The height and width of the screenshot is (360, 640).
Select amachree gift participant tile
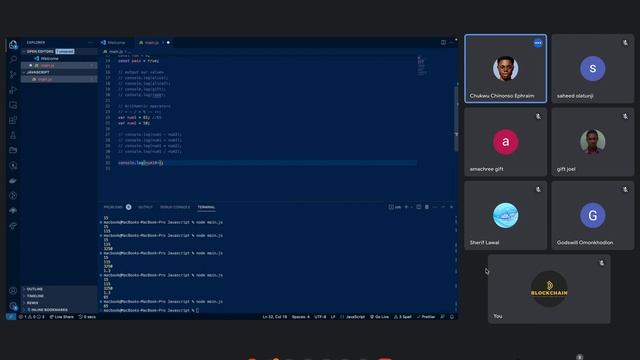point(506,142)
